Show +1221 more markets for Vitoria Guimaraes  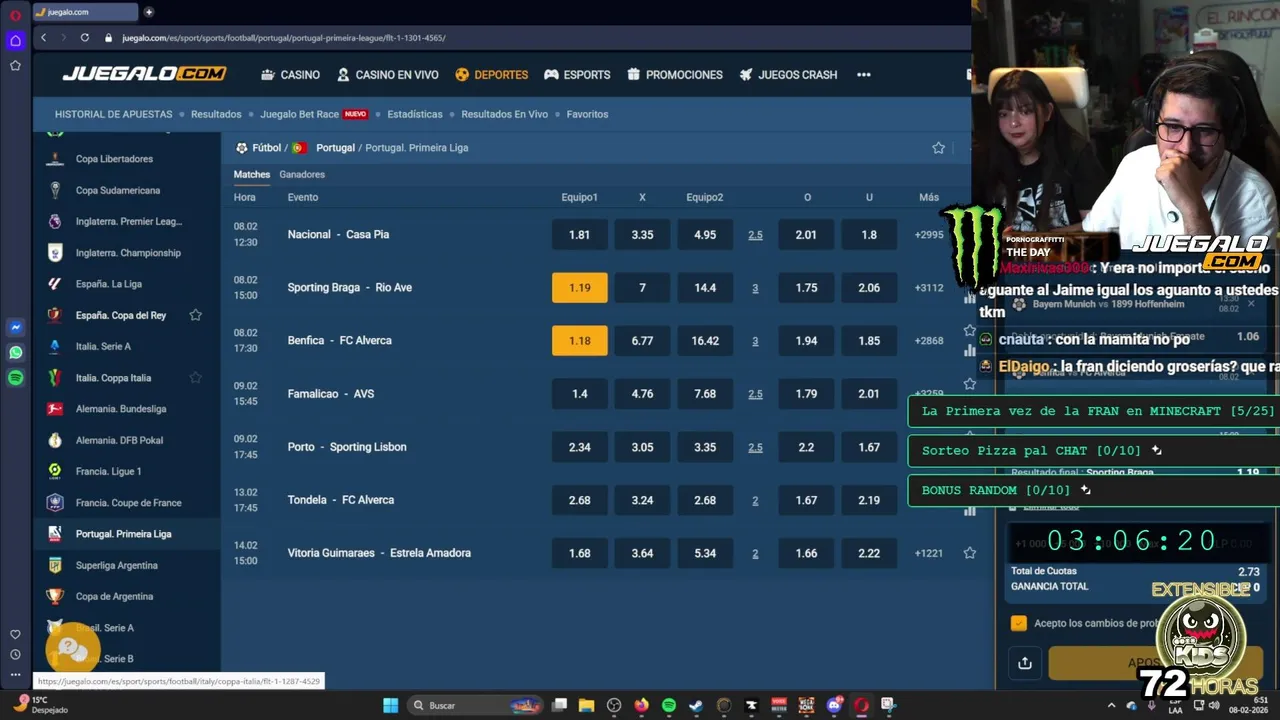[929, 553]
